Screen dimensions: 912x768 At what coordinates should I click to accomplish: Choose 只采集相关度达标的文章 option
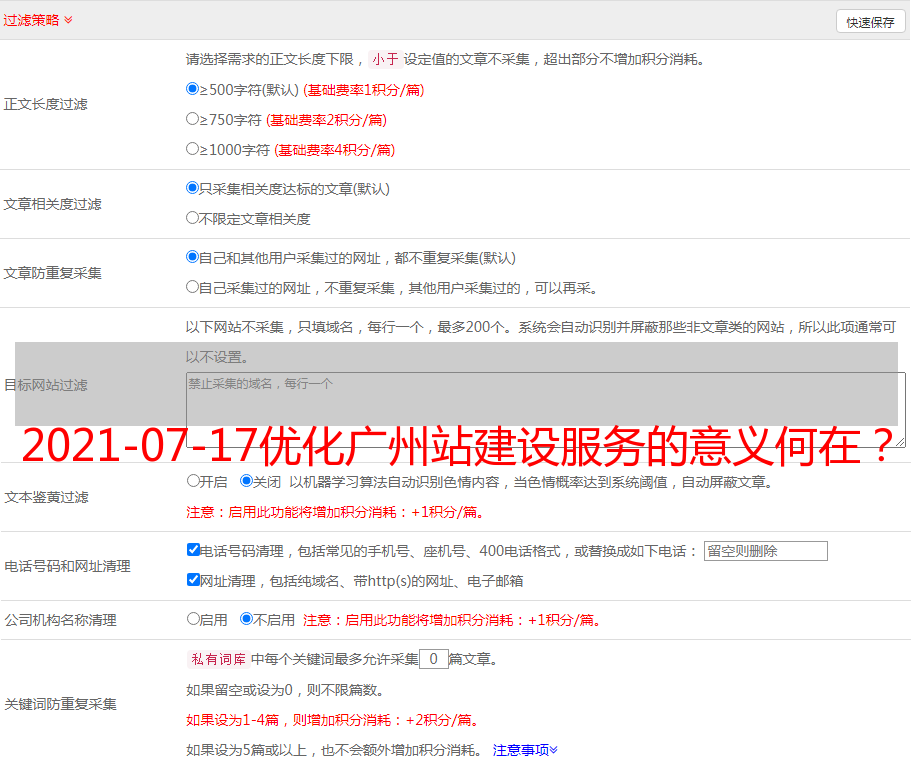click(x=193, y=188)
